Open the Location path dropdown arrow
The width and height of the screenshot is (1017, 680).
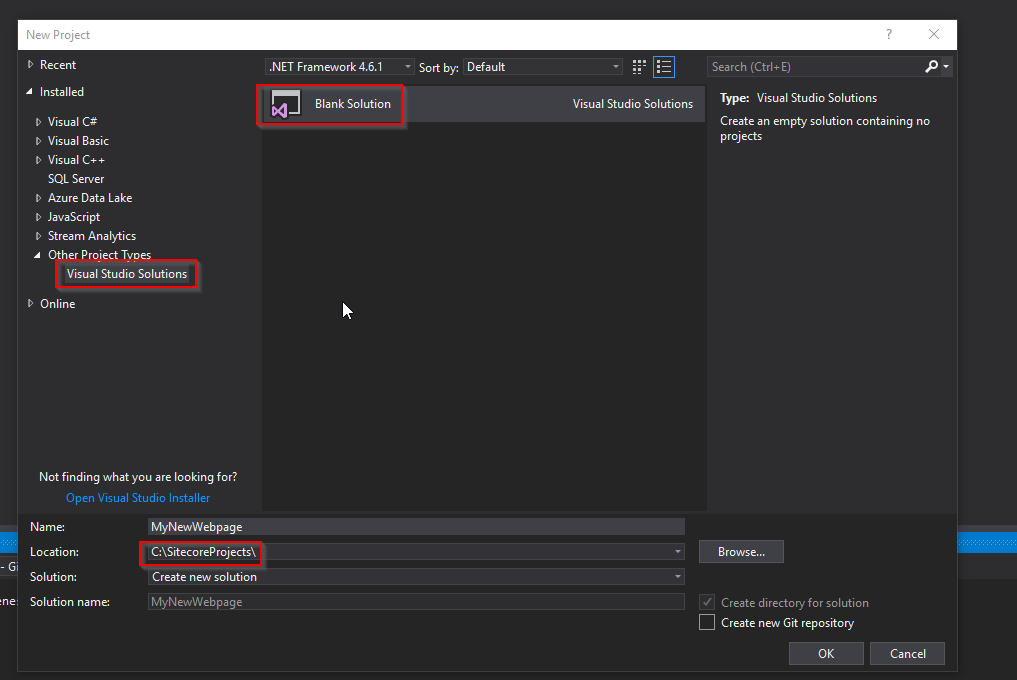click(x=677, y=552)
